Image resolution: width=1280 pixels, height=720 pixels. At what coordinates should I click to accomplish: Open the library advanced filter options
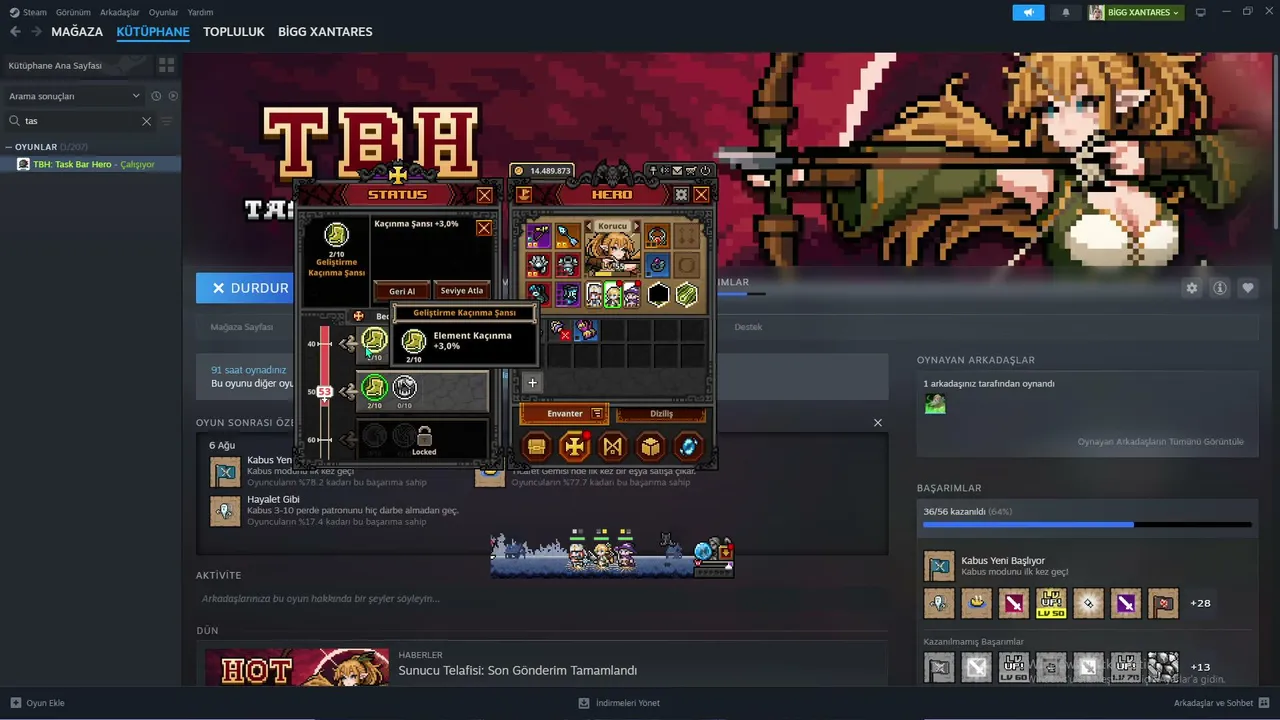167,121
